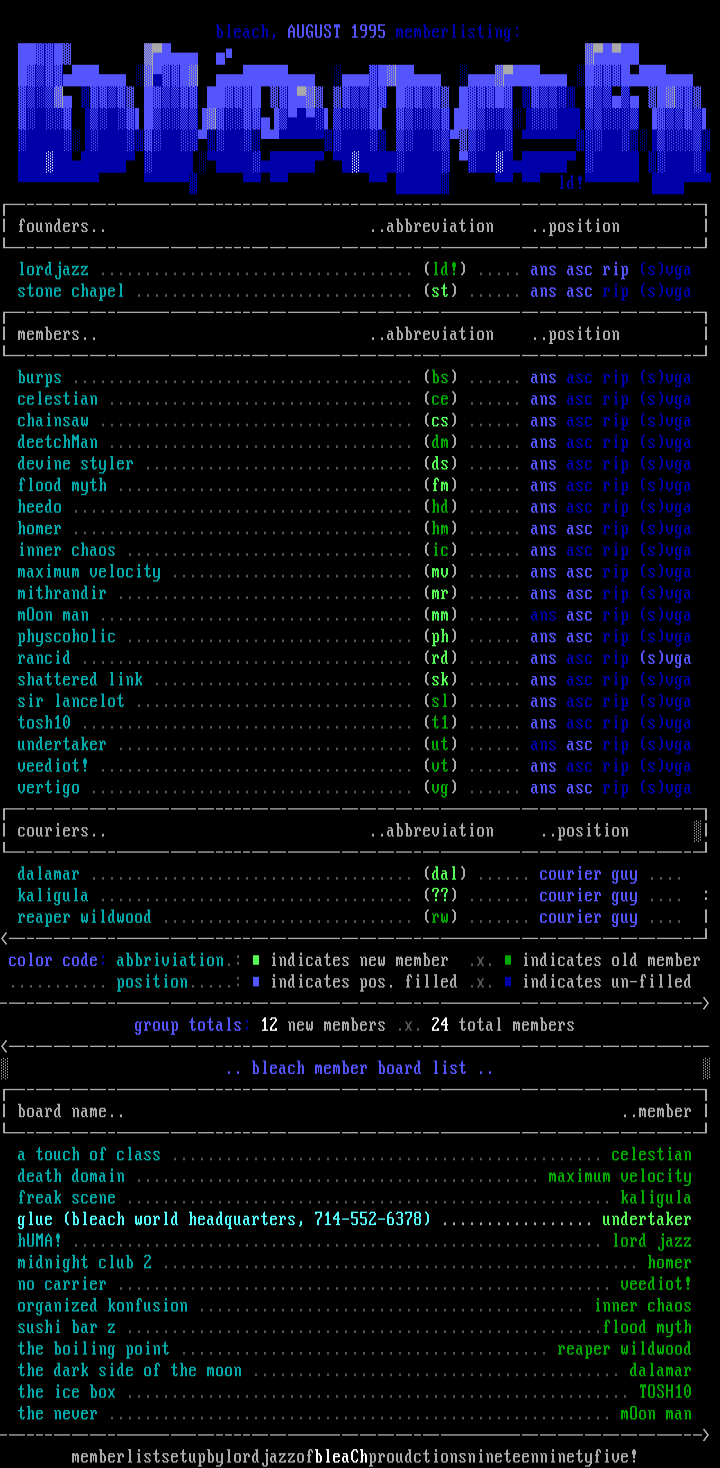This screenshot has height=1468, width=720.
Task: Select the glue bleach world headquarters board
Action: point(224,1220)
